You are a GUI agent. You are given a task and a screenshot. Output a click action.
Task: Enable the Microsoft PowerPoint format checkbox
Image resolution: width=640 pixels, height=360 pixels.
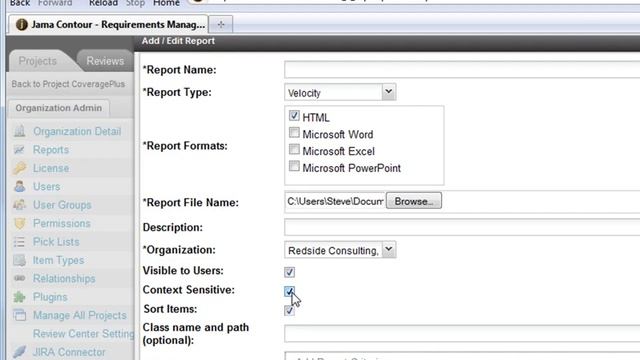[x=294, y=166]
